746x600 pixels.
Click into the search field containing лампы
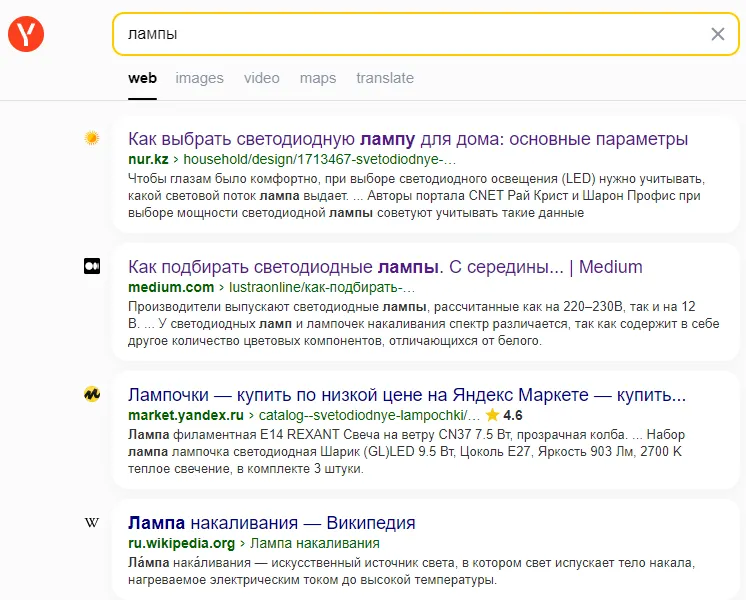[400, 34]
